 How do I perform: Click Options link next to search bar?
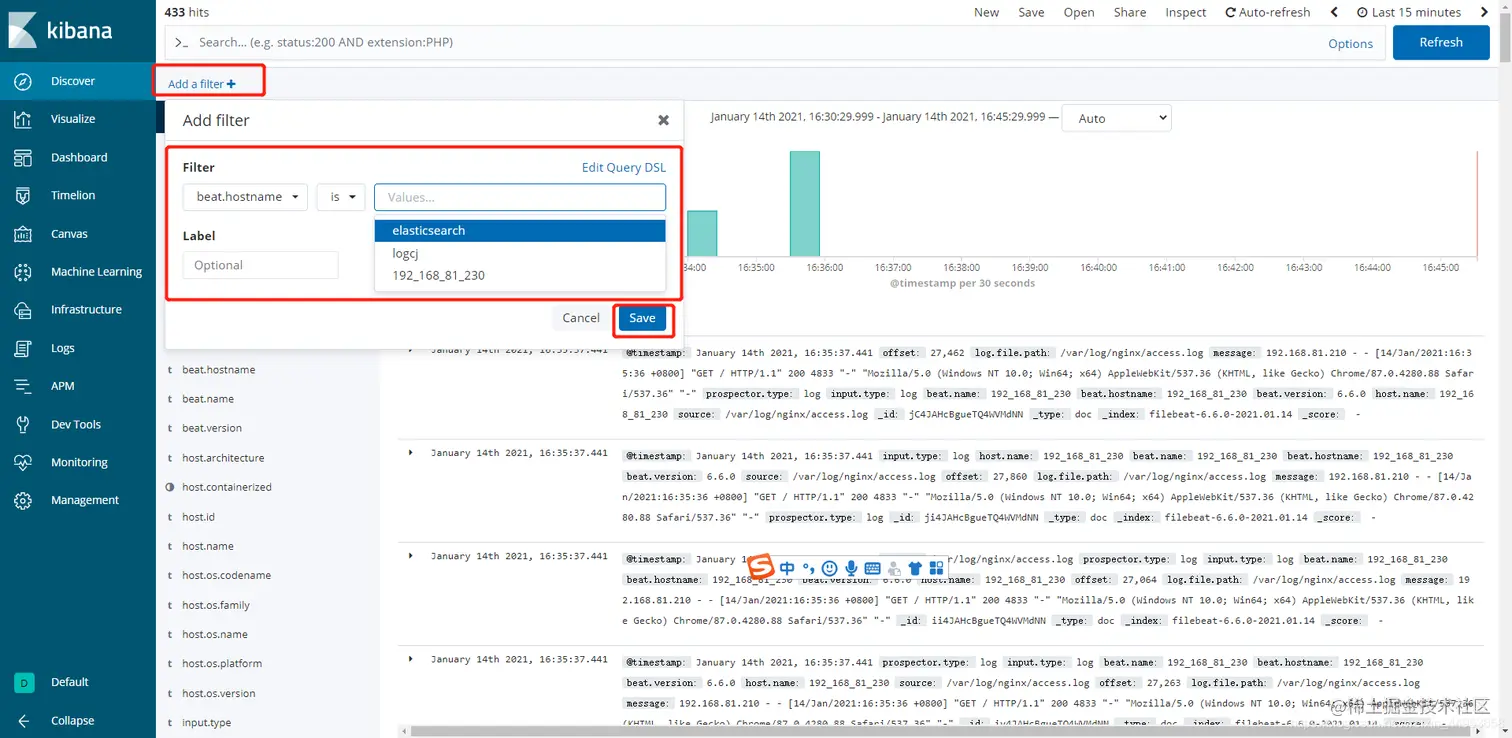point(1350,43)
